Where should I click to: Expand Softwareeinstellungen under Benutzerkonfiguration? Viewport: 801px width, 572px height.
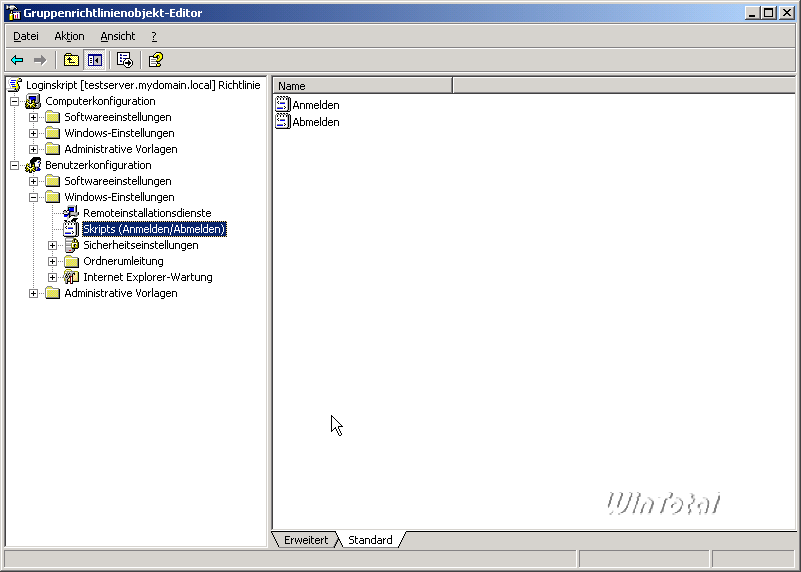[33, 181]
